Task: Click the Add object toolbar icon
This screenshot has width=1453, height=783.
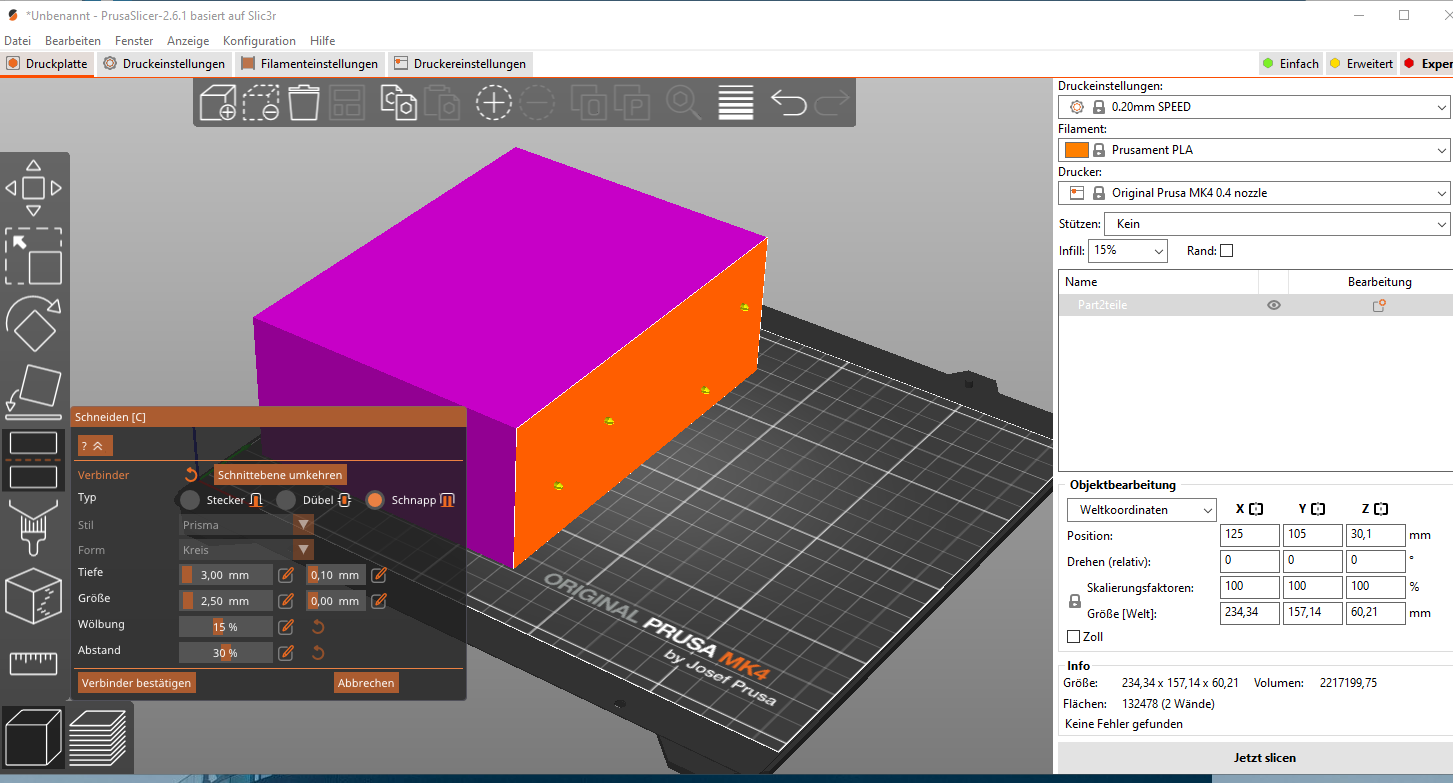Action: [218, 102]
